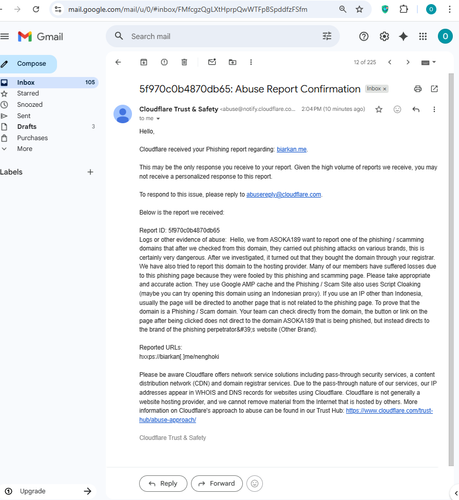Open the Drafts folder
This screenshot has height=500, width=459.
coord(27,127)
